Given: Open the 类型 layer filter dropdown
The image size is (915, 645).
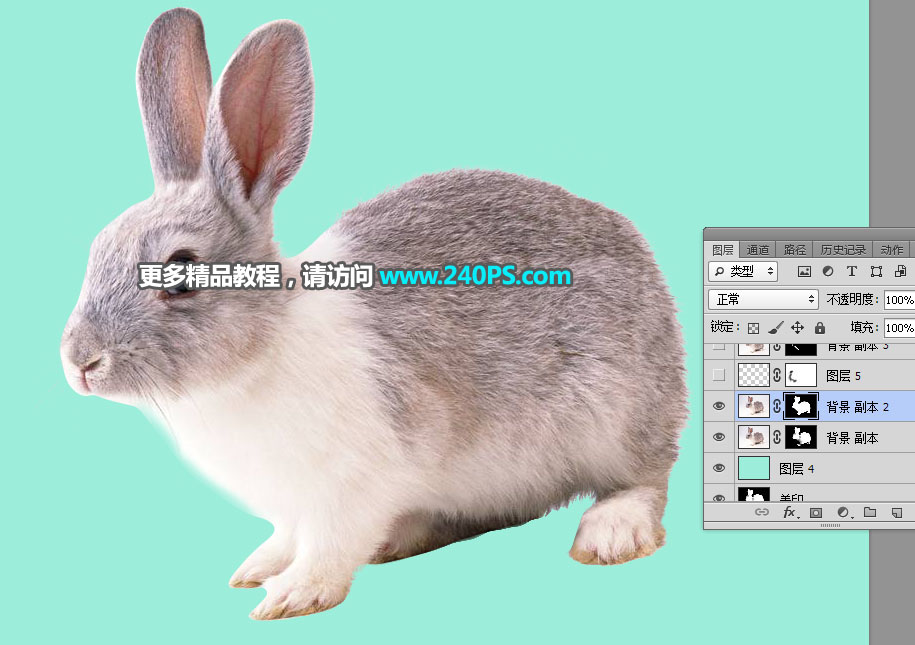Looking at the screenshot, I should pos(743,271).
